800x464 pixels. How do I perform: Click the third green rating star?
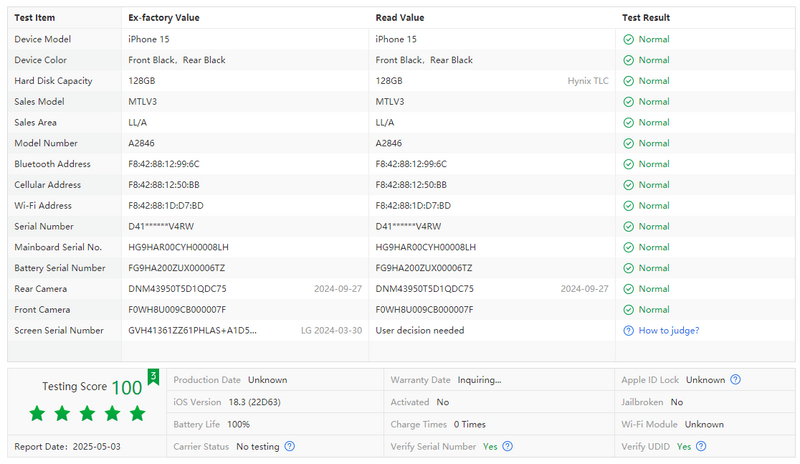(87, 413)
